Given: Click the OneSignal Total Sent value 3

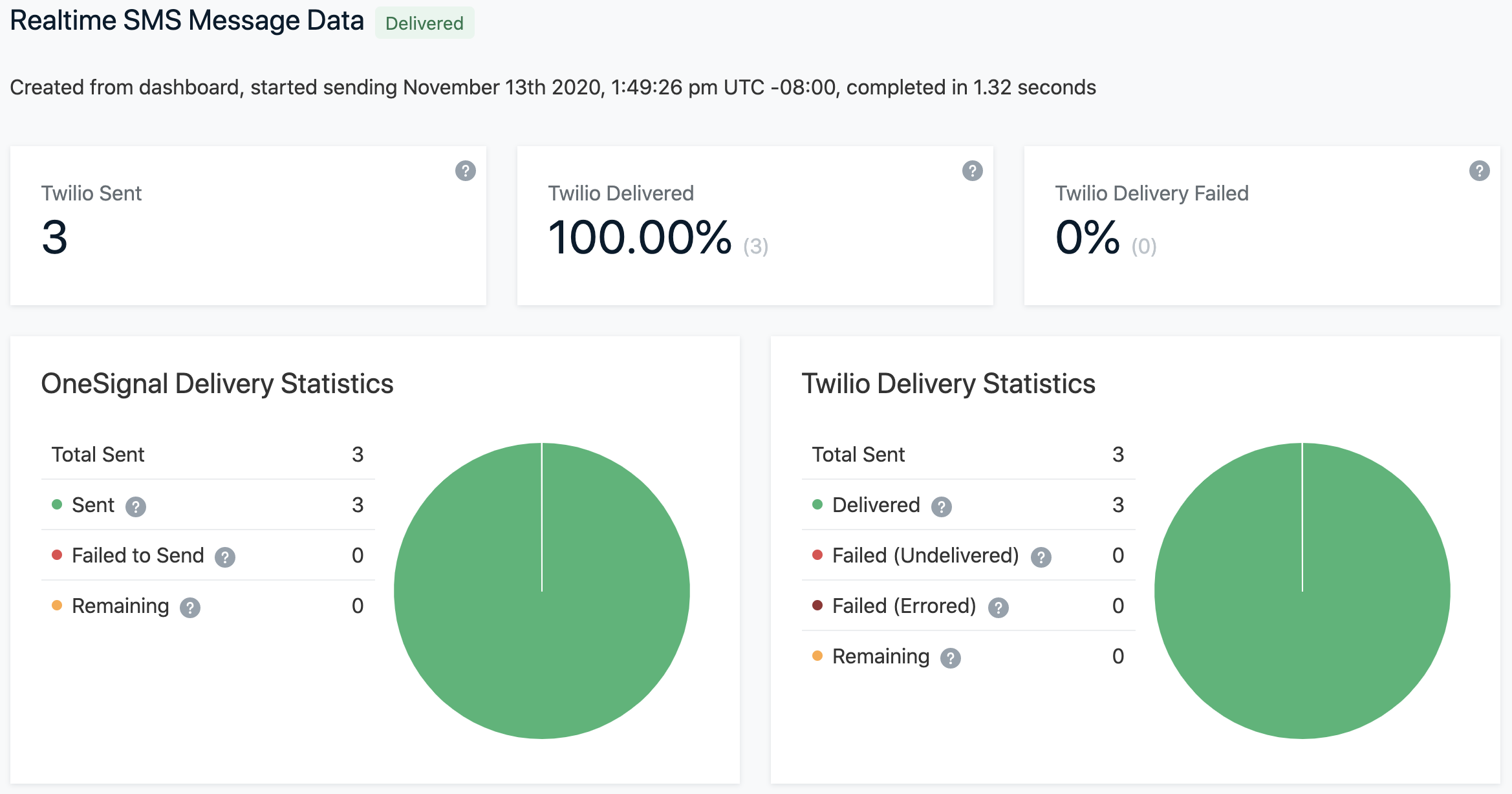Looking at the screenshot, I should coord(358,455).
